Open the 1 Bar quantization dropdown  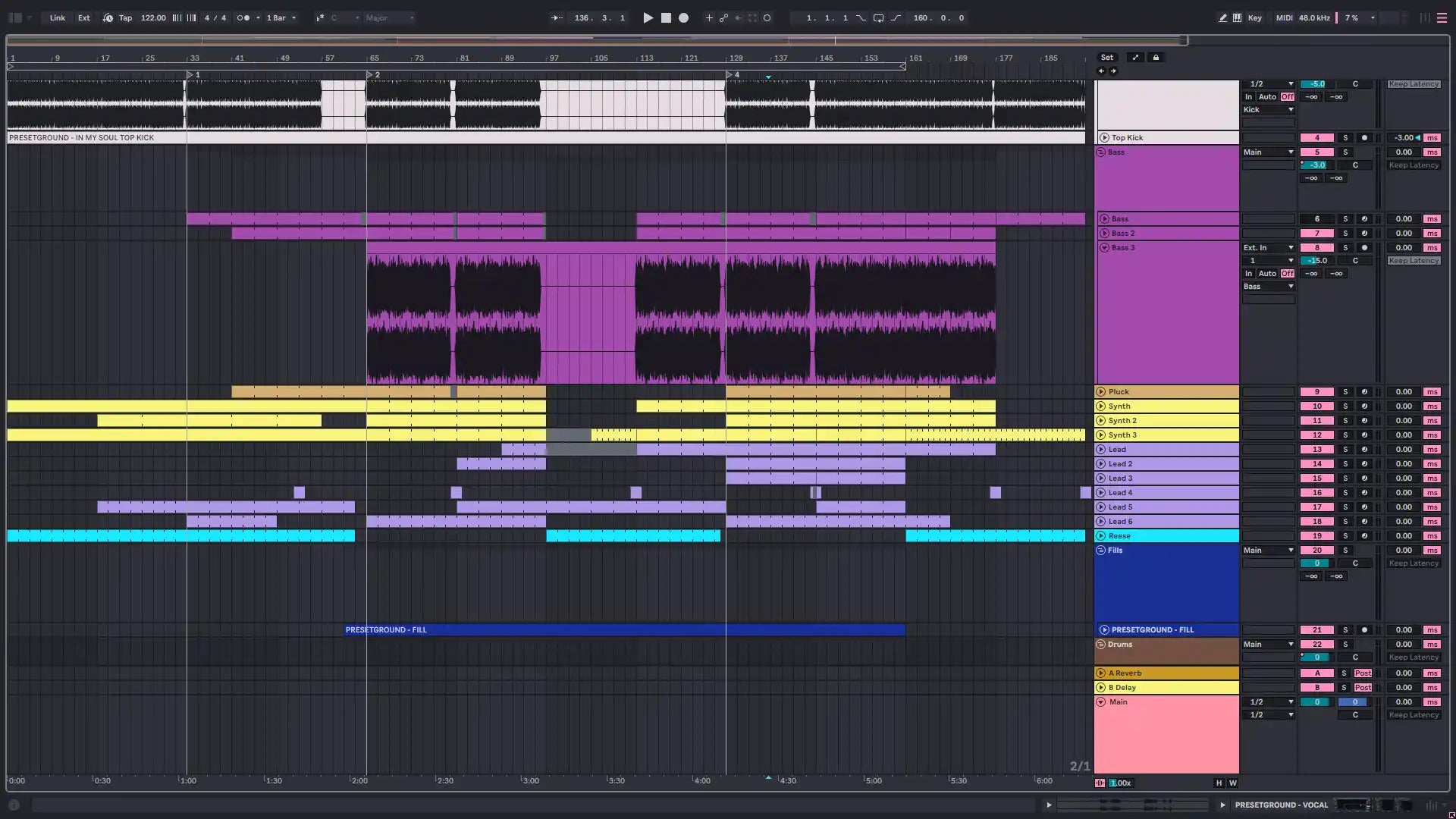click(x=281, y=17)
